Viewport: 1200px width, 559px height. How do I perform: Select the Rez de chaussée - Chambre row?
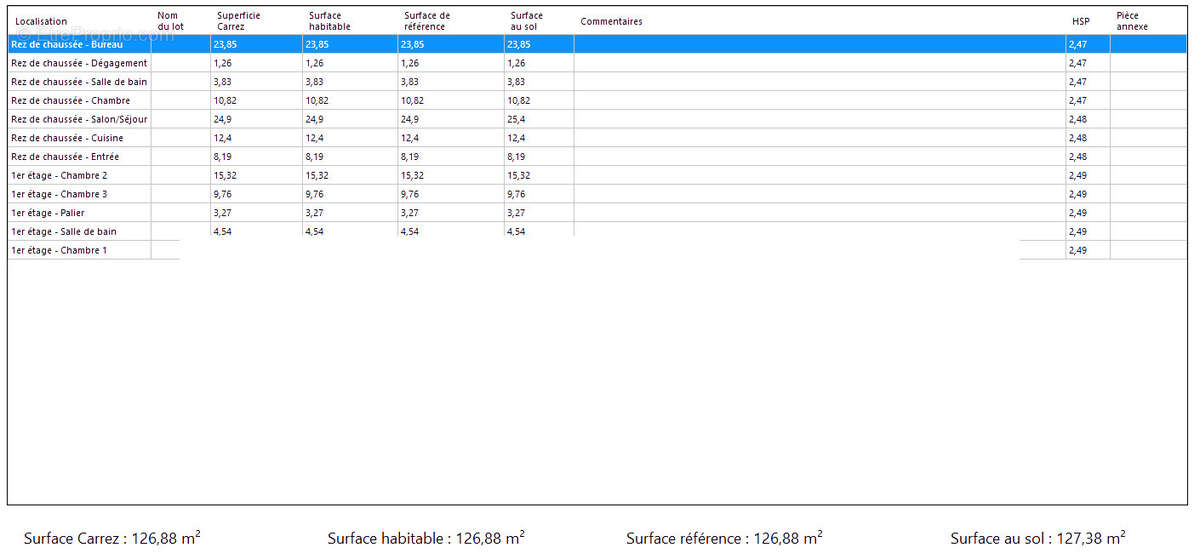pos(598,100)
